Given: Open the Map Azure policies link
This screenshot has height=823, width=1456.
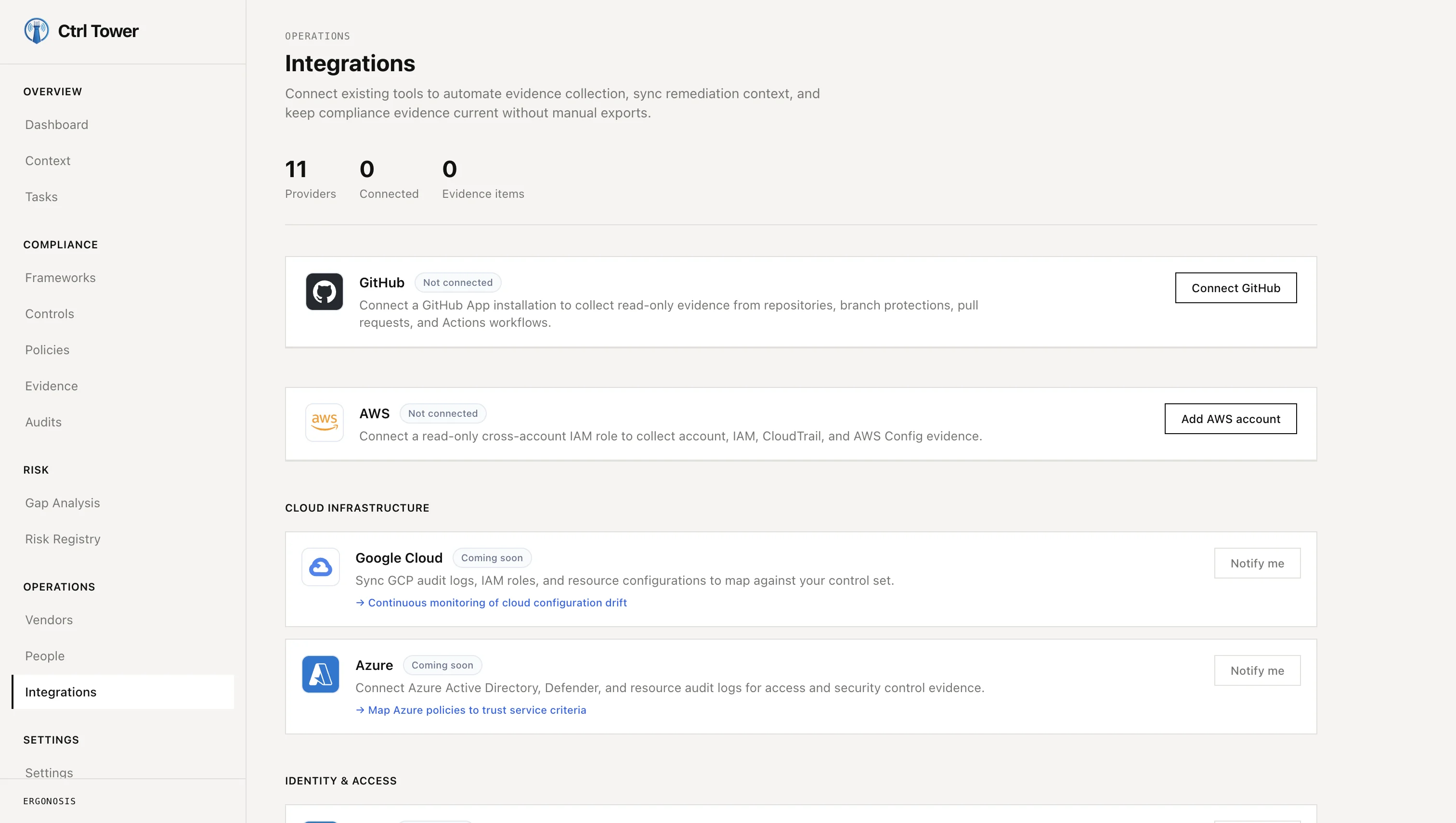Looking at the screenshot, I should click(x=471, y=710).
